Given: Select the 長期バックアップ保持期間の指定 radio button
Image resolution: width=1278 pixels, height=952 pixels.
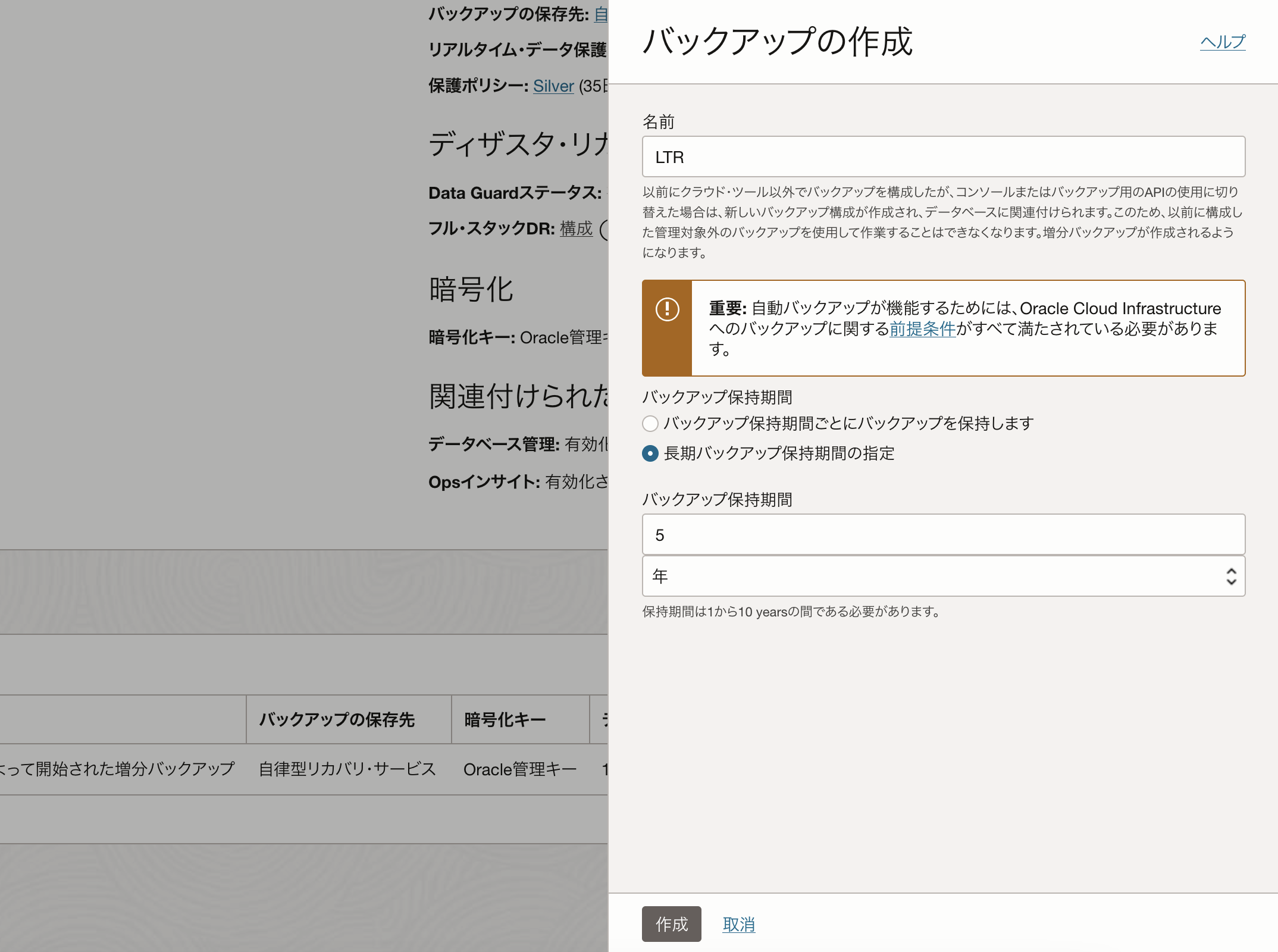Looking at the screenshot, I should click(650, 453).
